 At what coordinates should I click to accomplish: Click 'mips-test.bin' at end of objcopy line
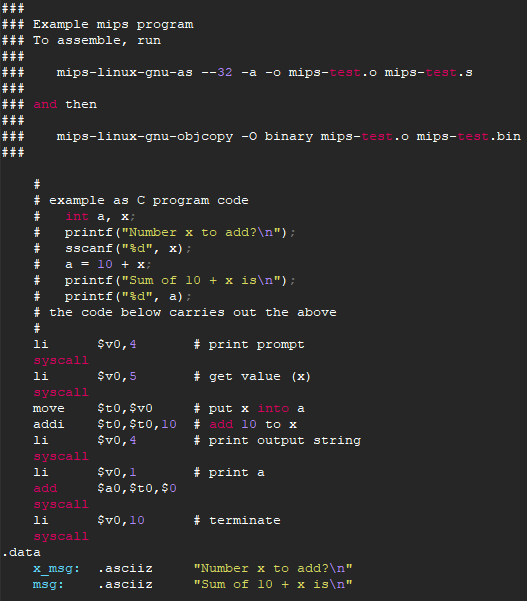[469, 136]
